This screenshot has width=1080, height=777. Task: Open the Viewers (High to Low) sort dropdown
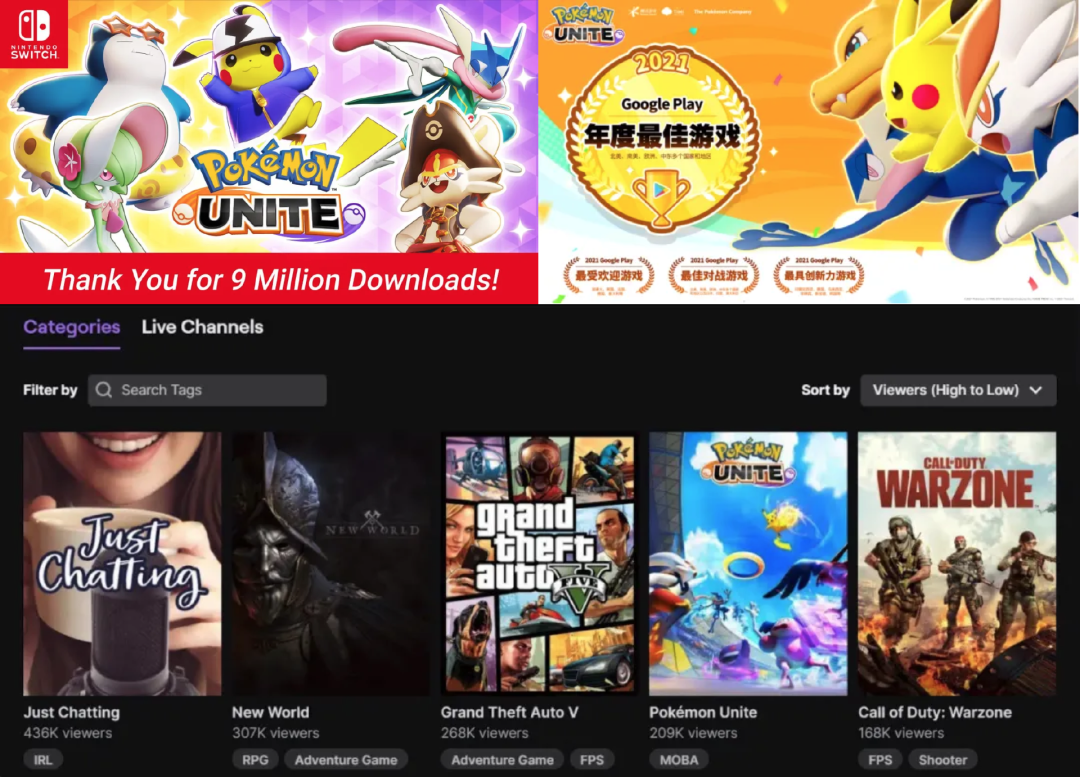[958, 390]
